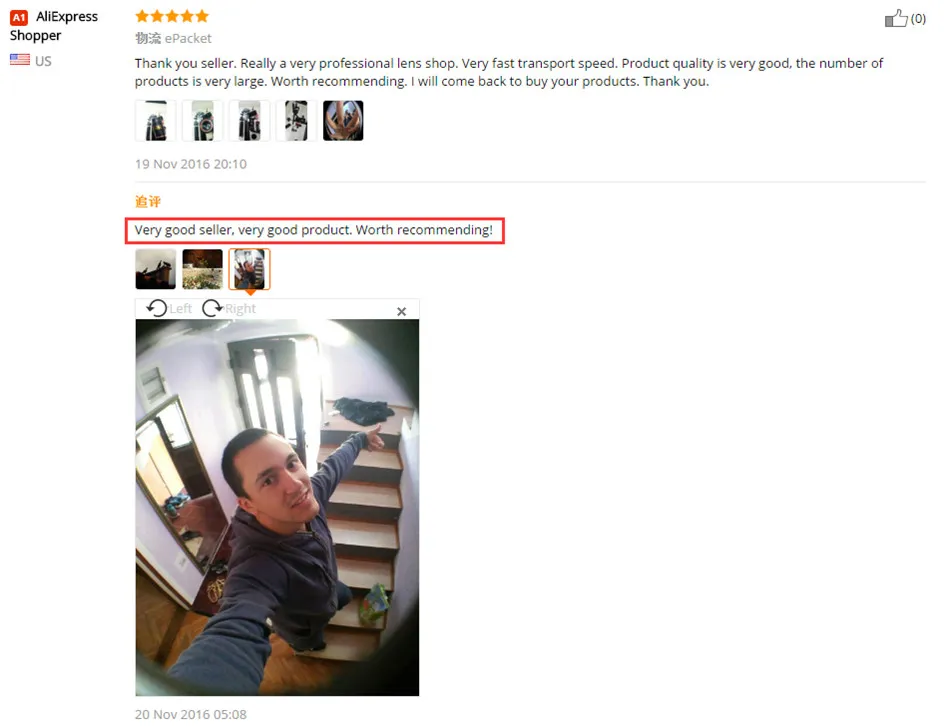Screen dimensions: 950x726
Task: Click the 'Left' rotate label
Action: coord(181,308)
